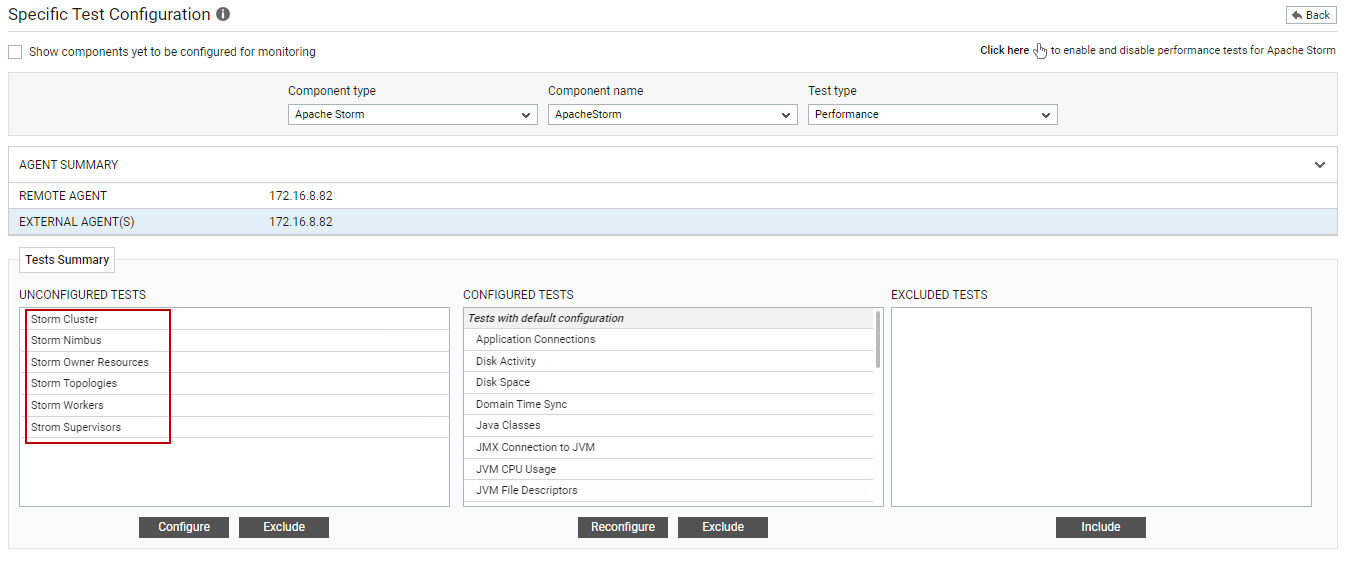Select Domain Time Sync configured test
This screenshot has height=582, width=1346.
click(x=669, y=405)
